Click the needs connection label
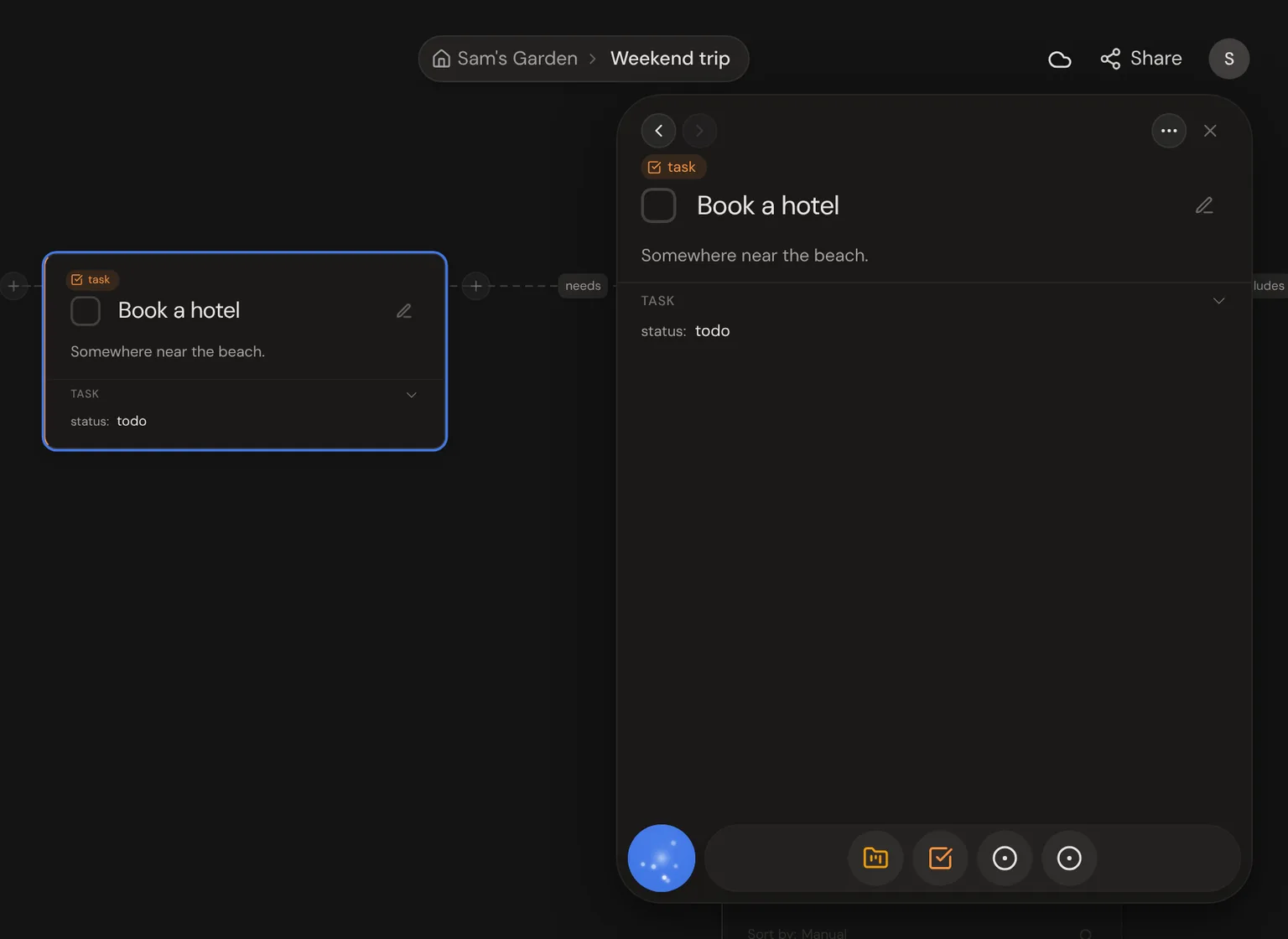Viewport: 1288px width, 939px height. (x=583, y=286)
